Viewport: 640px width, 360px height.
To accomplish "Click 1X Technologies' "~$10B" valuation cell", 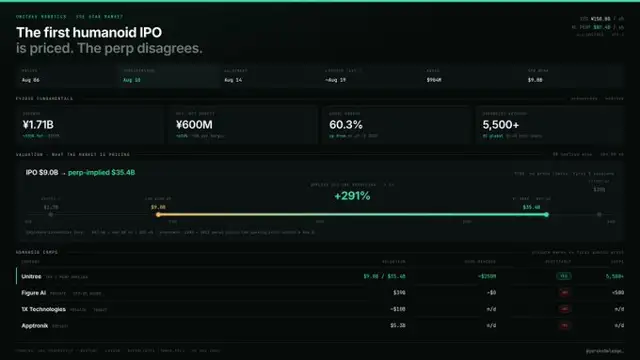I will (398, 309).
